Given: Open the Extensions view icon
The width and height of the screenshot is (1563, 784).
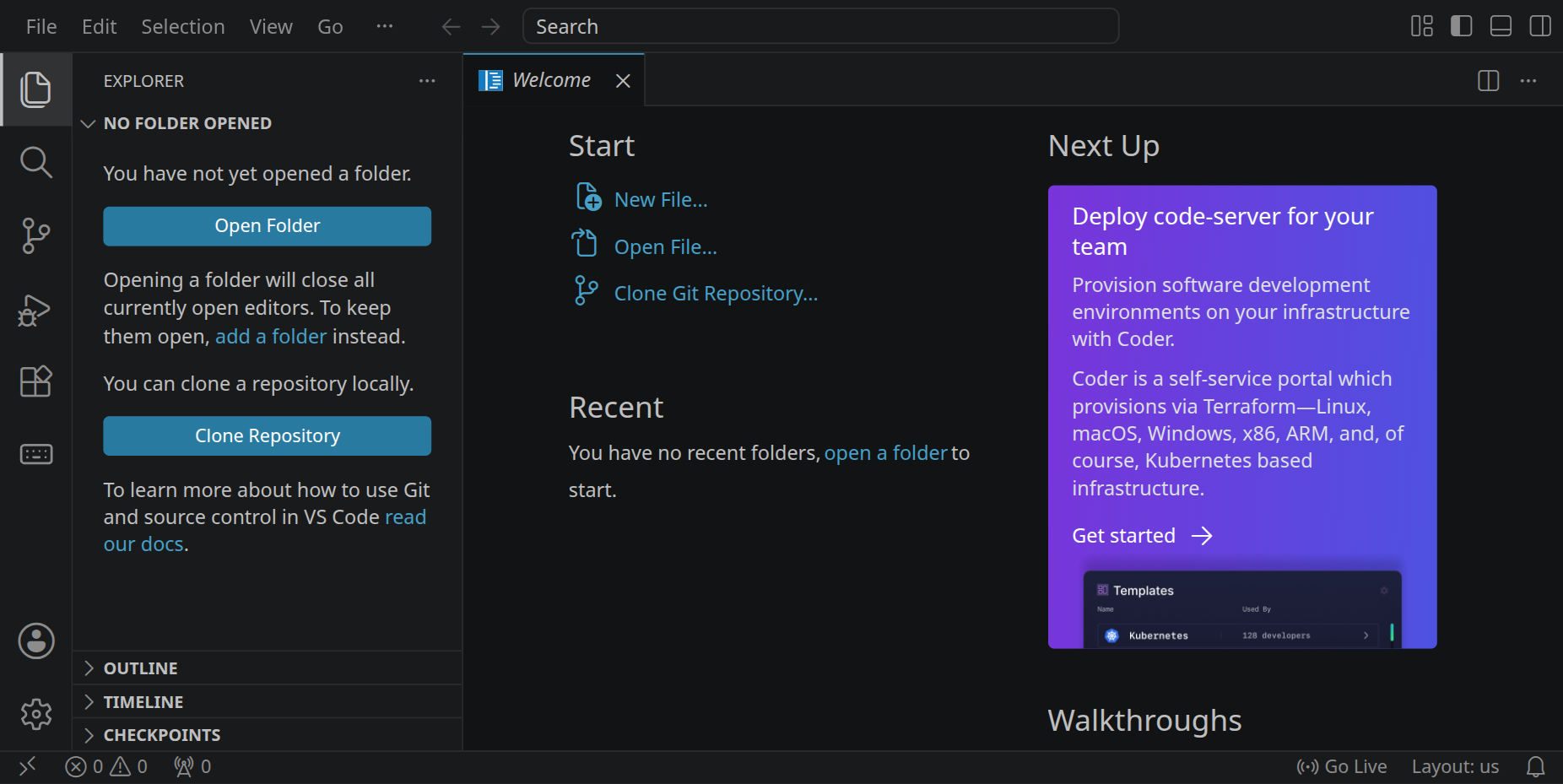Looking at the screenshot, I should pyautogui.click(x=35, y=381).
